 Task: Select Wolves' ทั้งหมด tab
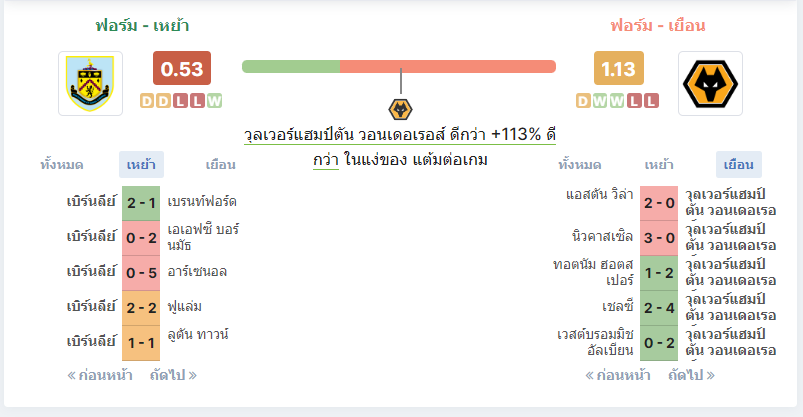[580, 165]
